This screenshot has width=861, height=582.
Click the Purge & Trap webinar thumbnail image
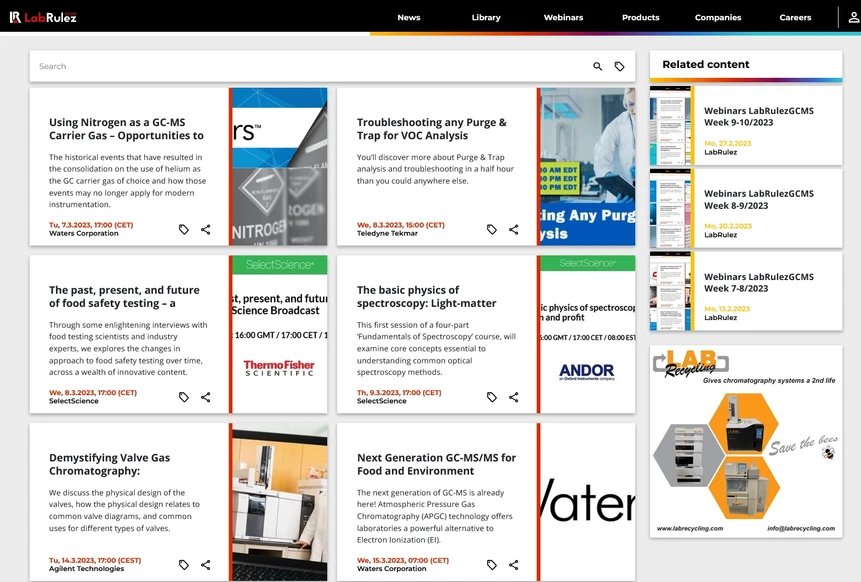pos(588,166)
